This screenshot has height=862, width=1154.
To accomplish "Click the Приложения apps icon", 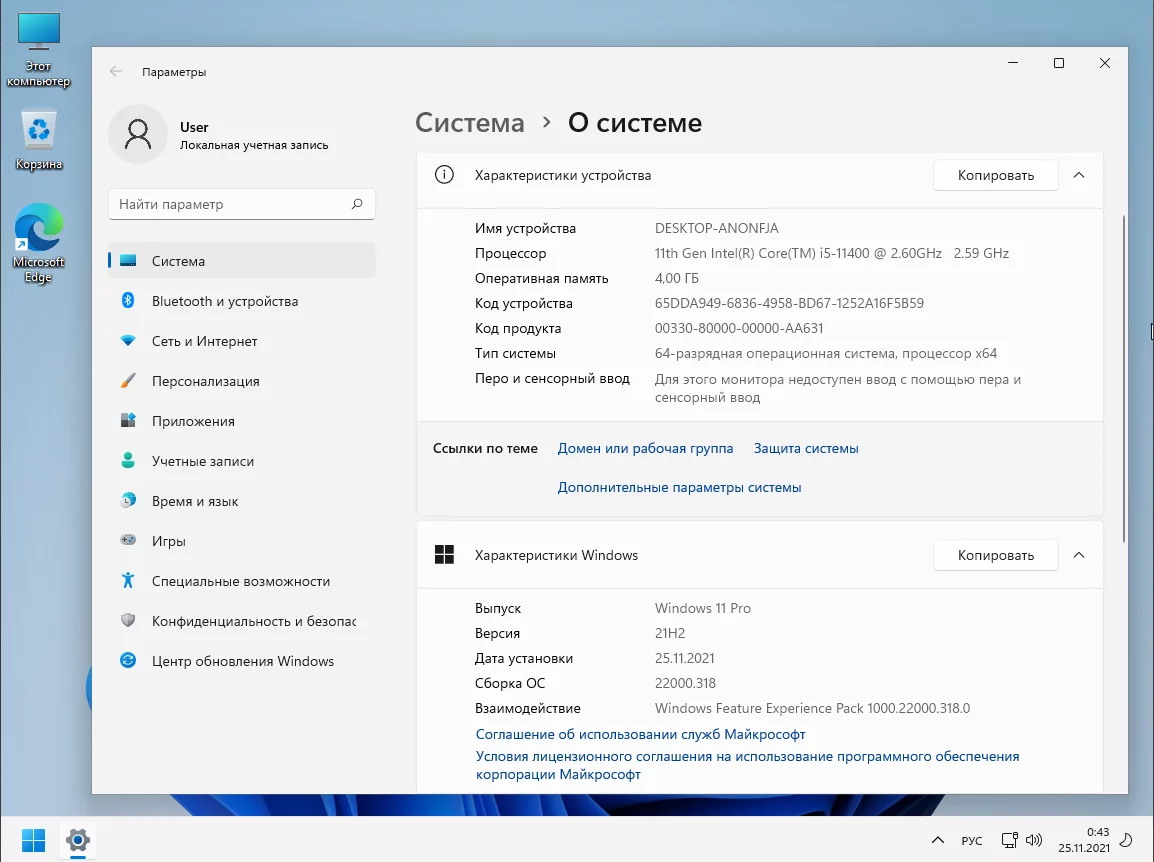I will coord(128,420).
